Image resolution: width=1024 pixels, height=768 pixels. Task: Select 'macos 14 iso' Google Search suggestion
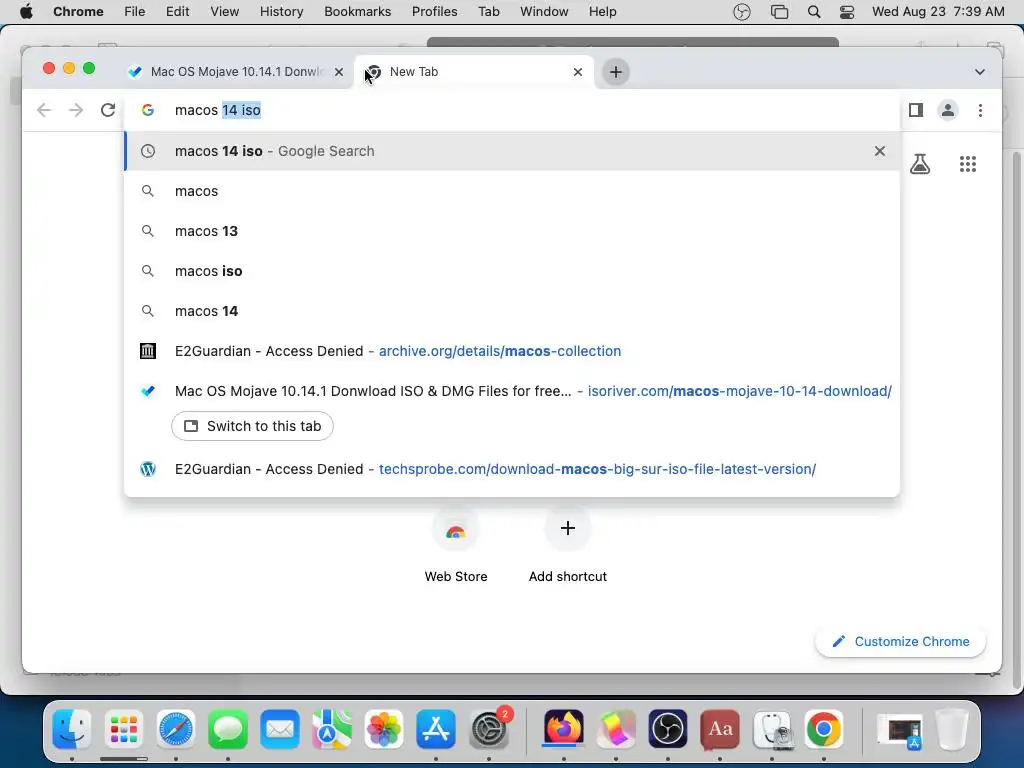point(512,151)
